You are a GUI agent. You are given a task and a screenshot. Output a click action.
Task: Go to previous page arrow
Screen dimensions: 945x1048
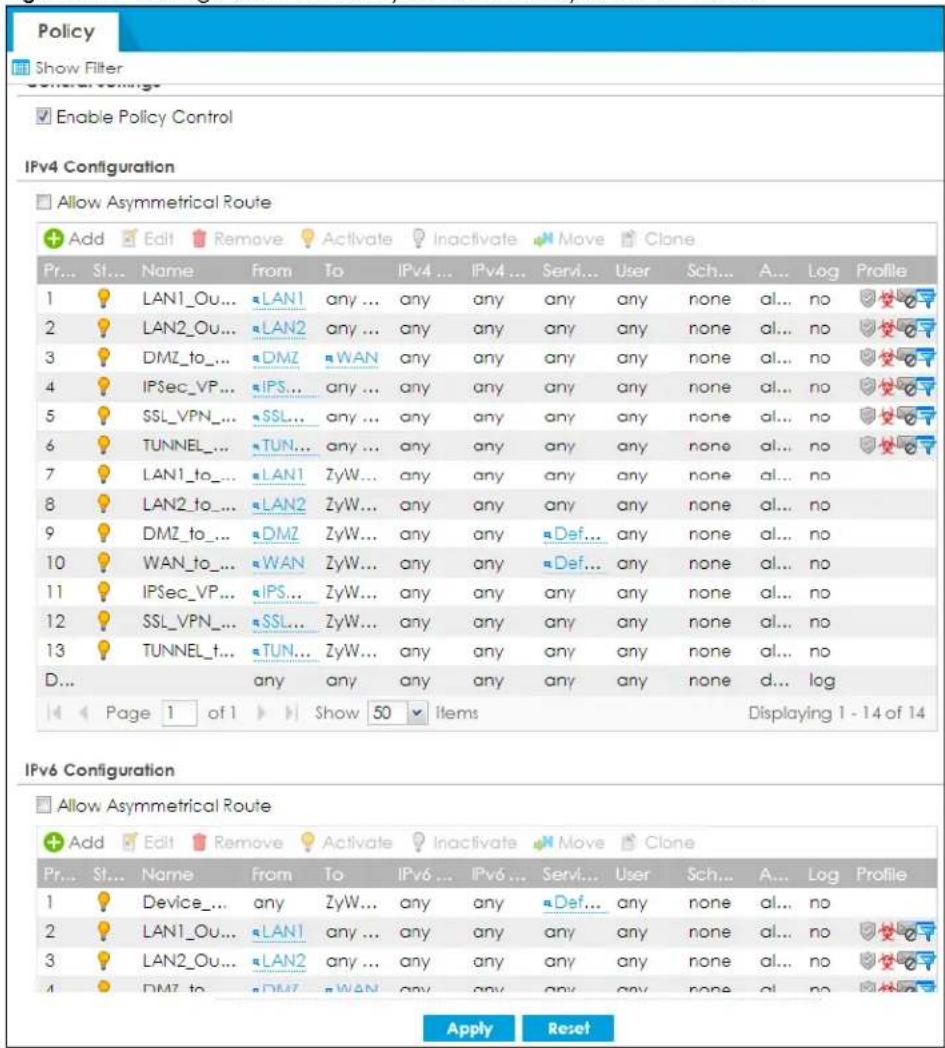(84, 713)
